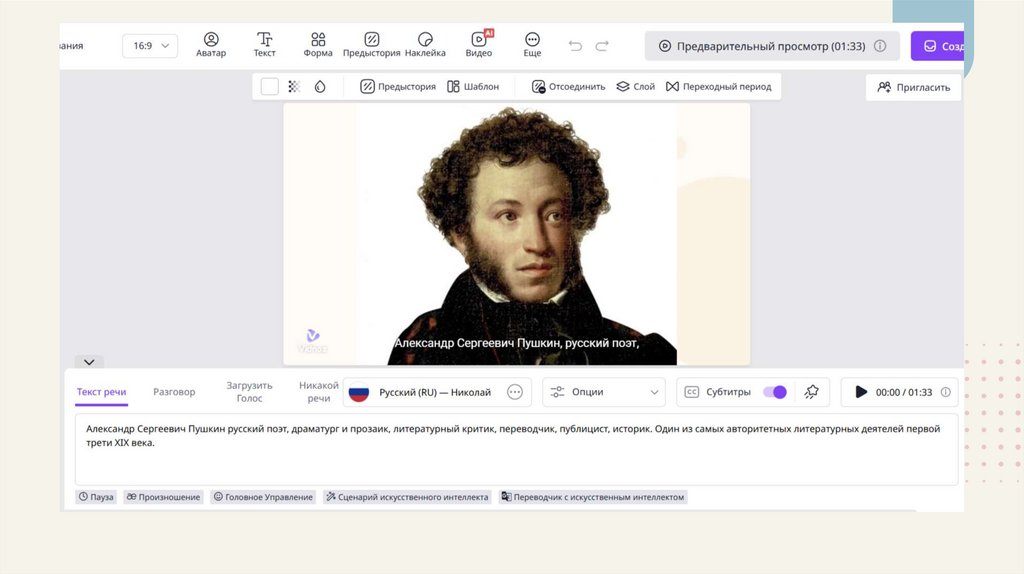Click the Произношение pronunciation button

(163, 497)
